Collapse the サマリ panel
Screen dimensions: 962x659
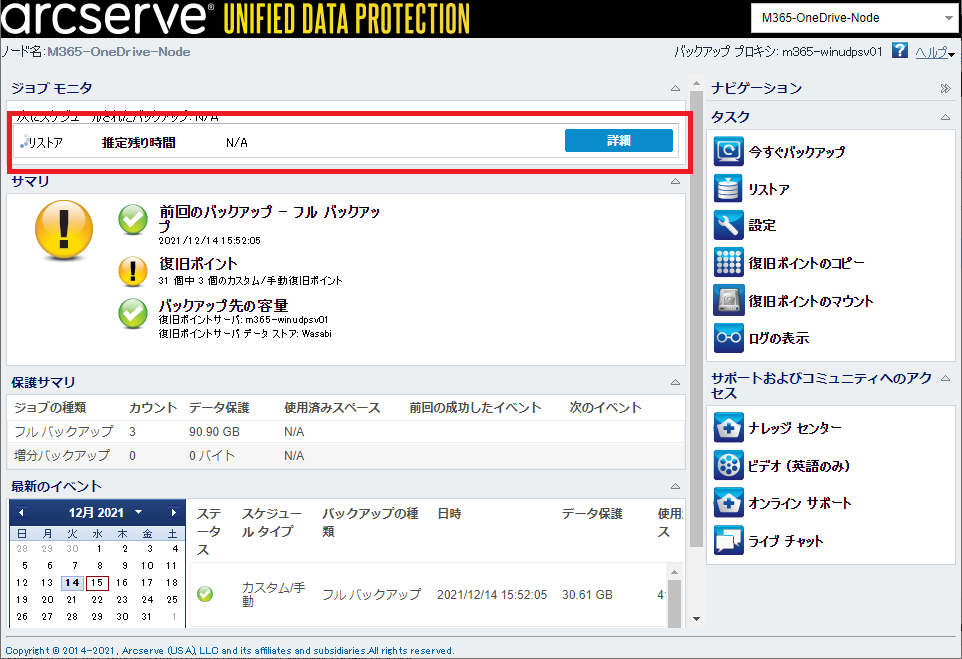point(675,181)
